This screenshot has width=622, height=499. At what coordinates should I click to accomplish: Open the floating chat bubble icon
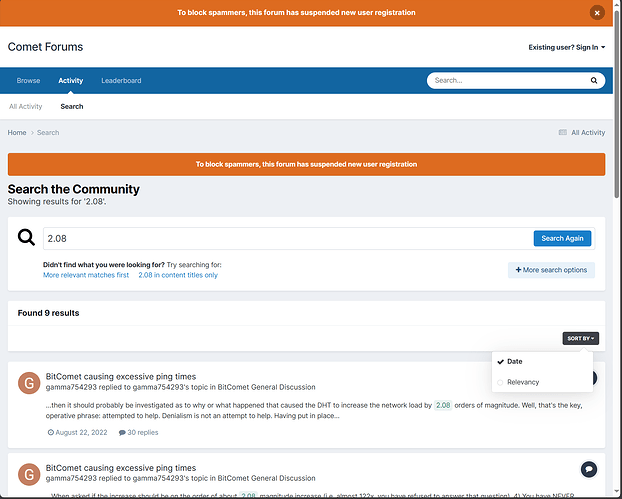589,469
